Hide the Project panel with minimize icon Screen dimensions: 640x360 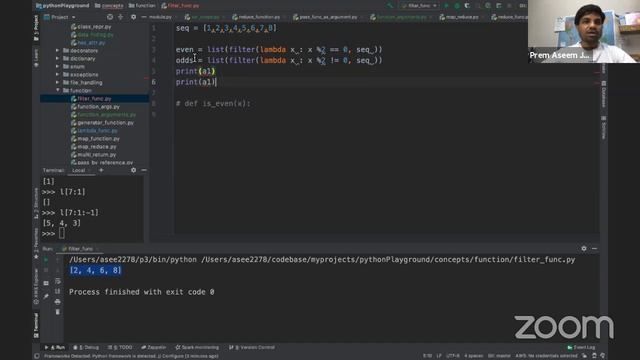[144, 17]
